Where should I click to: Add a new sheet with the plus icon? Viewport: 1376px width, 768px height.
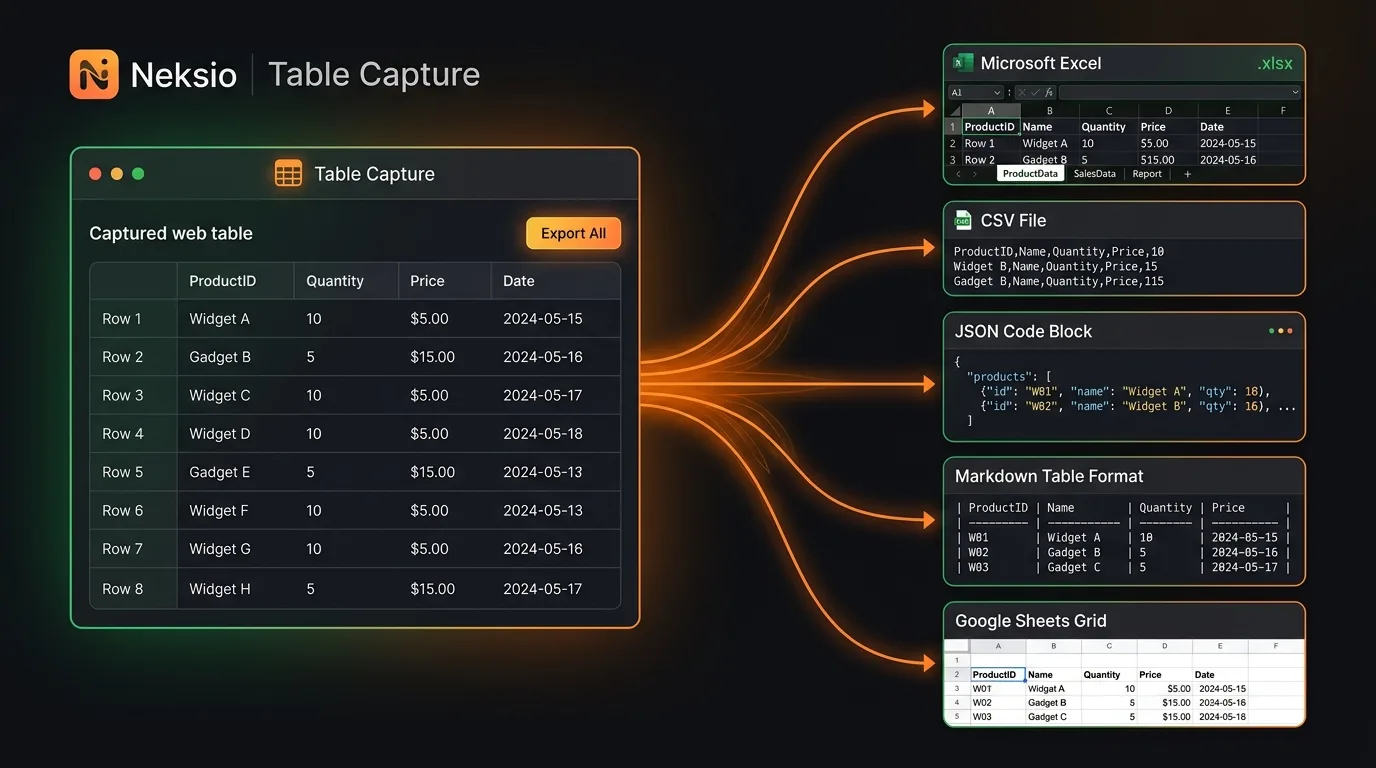pyautogui.click(x=1187, y=174)
